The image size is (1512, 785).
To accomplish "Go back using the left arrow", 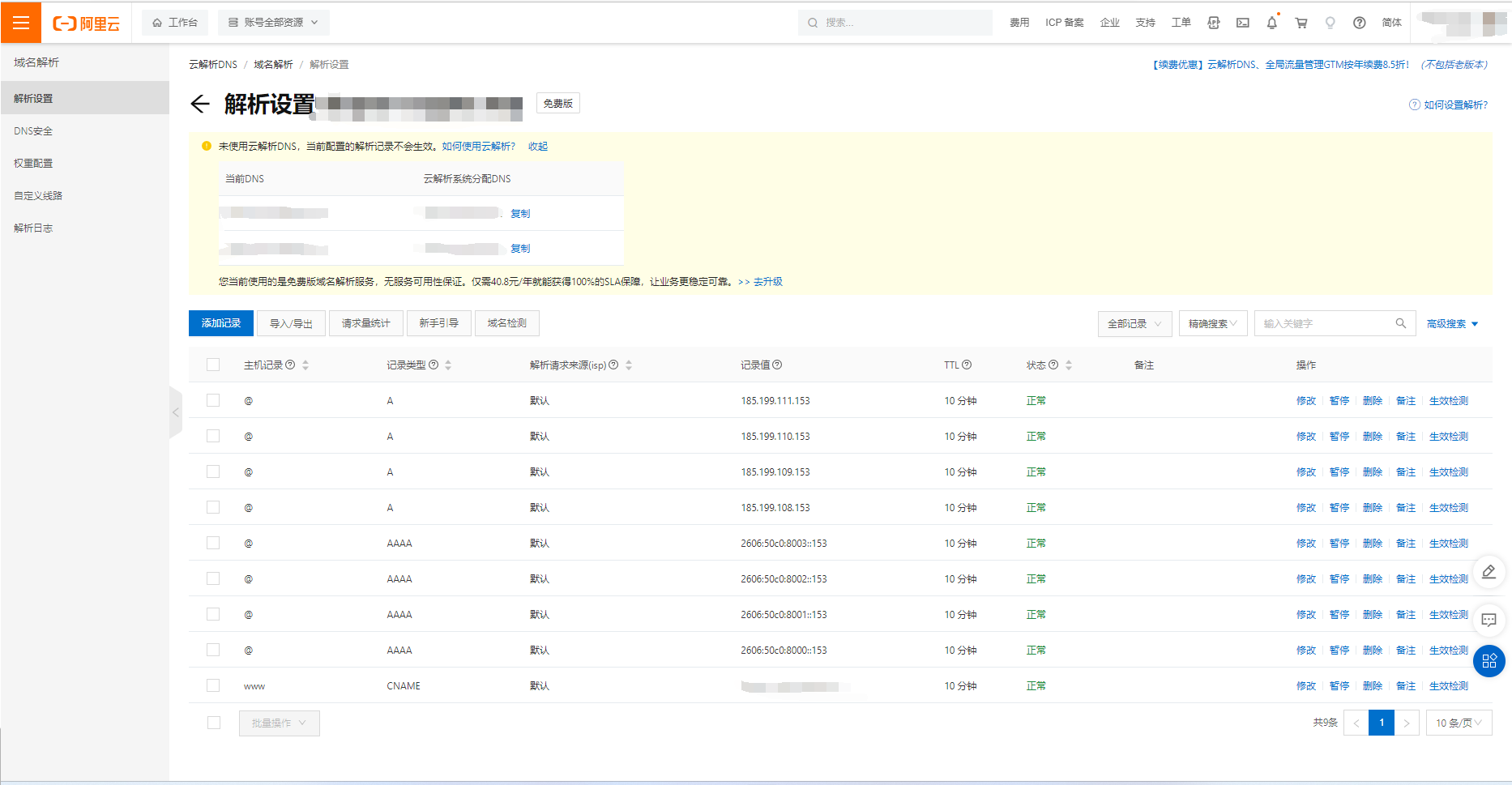I will [199, 104].
